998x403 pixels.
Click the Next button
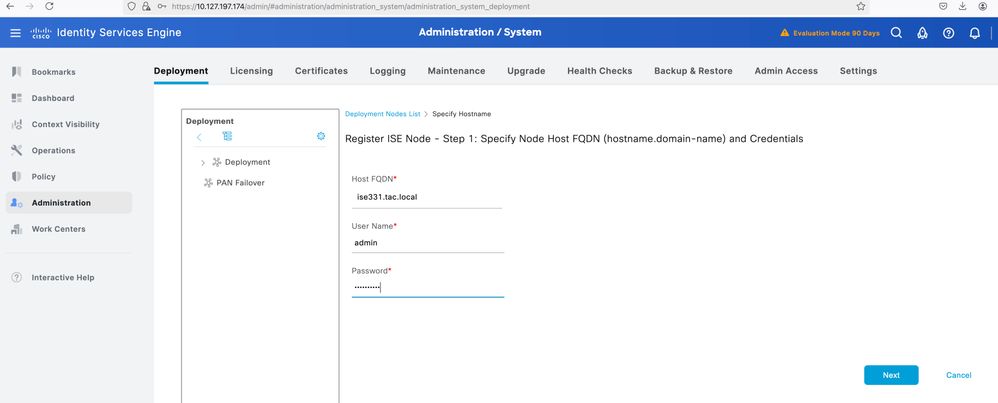coord(891,375)
